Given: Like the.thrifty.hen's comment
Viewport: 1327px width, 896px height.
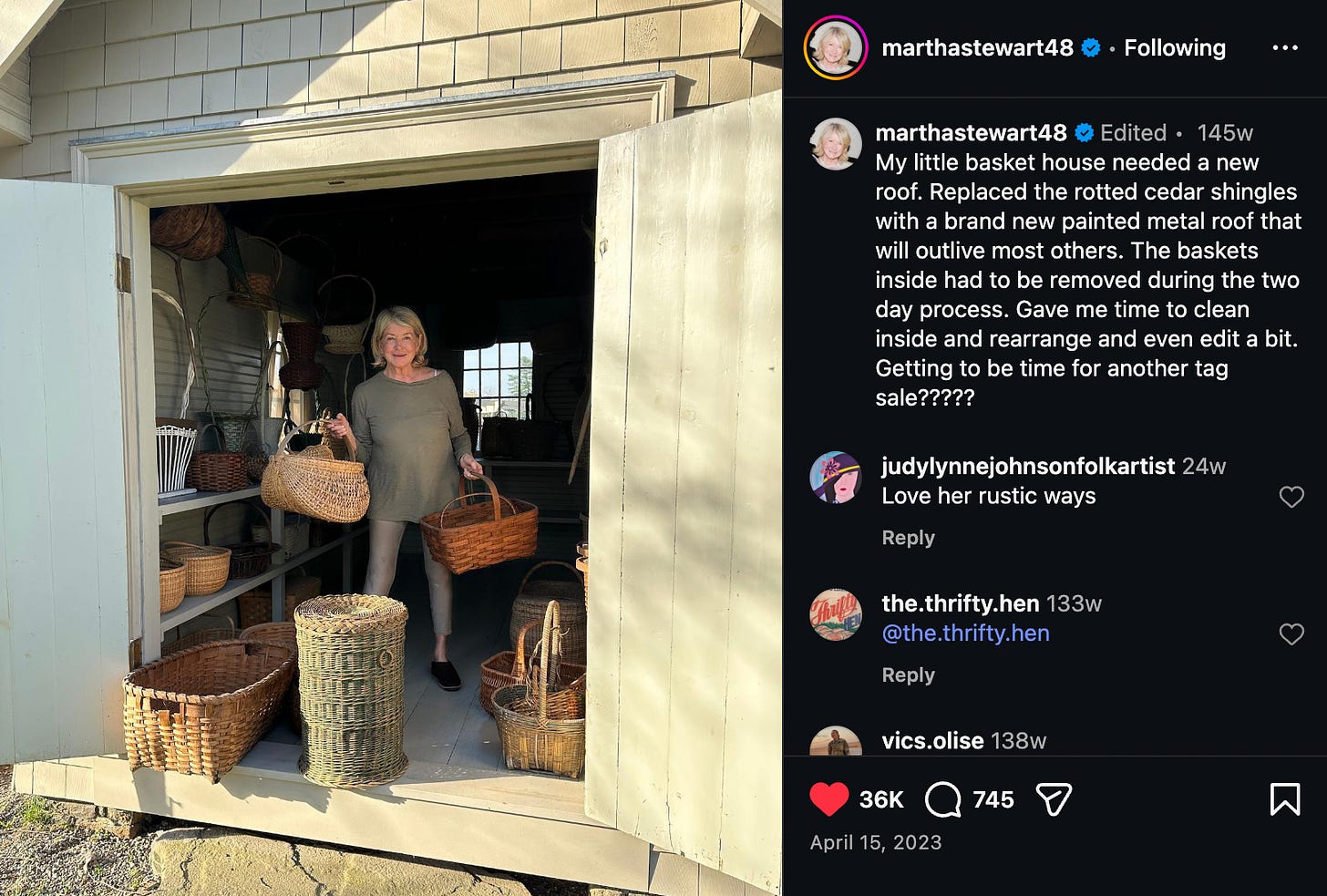Looking at the screenshot, I should pos(1291,634).
